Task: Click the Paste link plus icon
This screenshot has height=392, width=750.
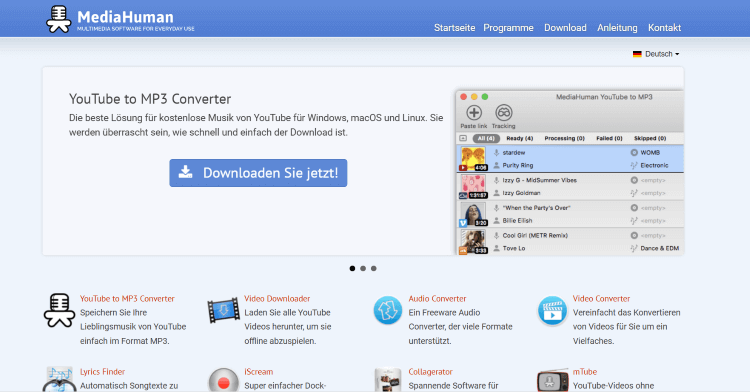Action: point(474,113)
